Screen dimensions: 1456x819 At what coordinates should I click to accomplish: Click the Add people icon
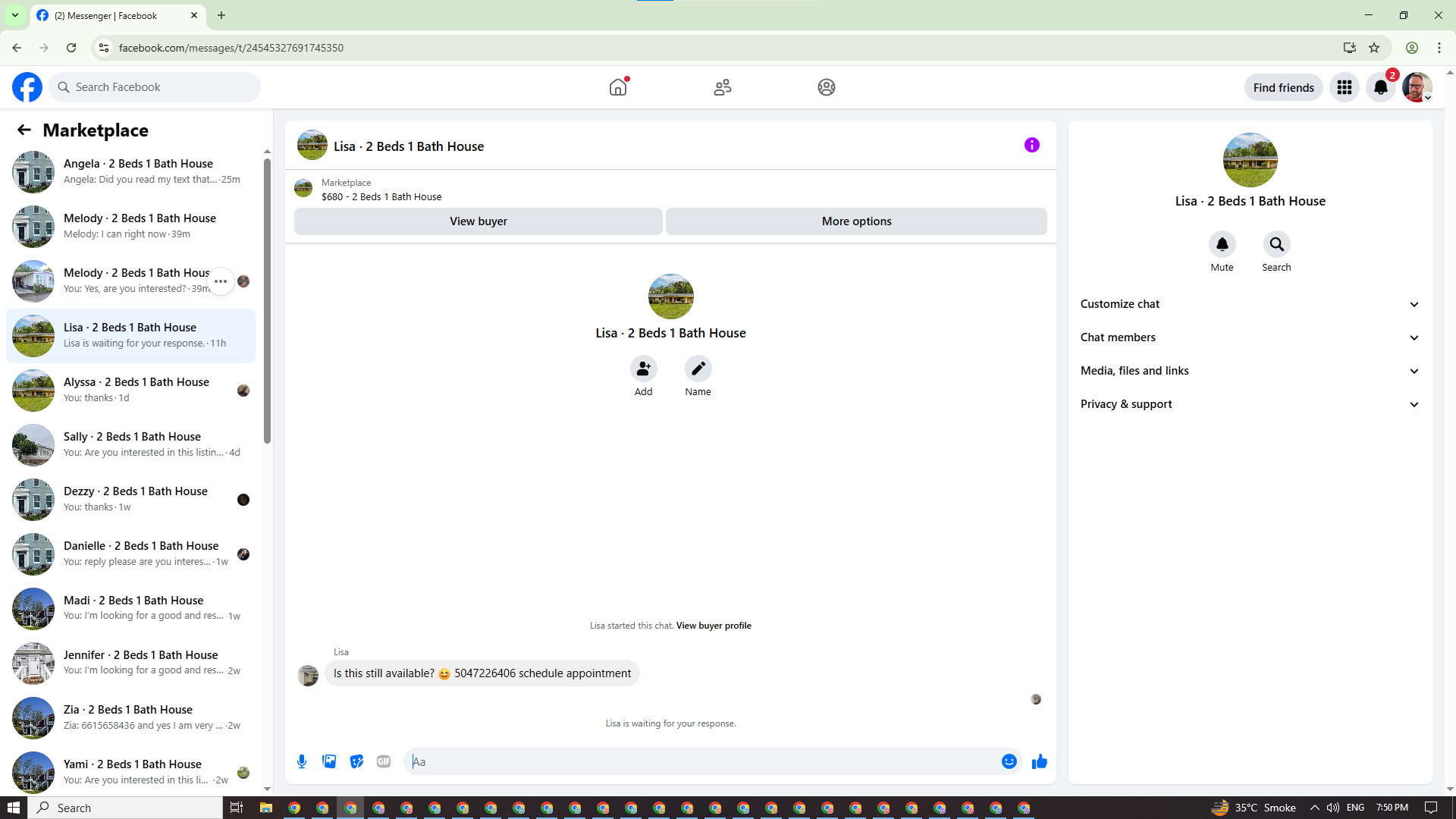pyautogui.click(x=643, y=369)
